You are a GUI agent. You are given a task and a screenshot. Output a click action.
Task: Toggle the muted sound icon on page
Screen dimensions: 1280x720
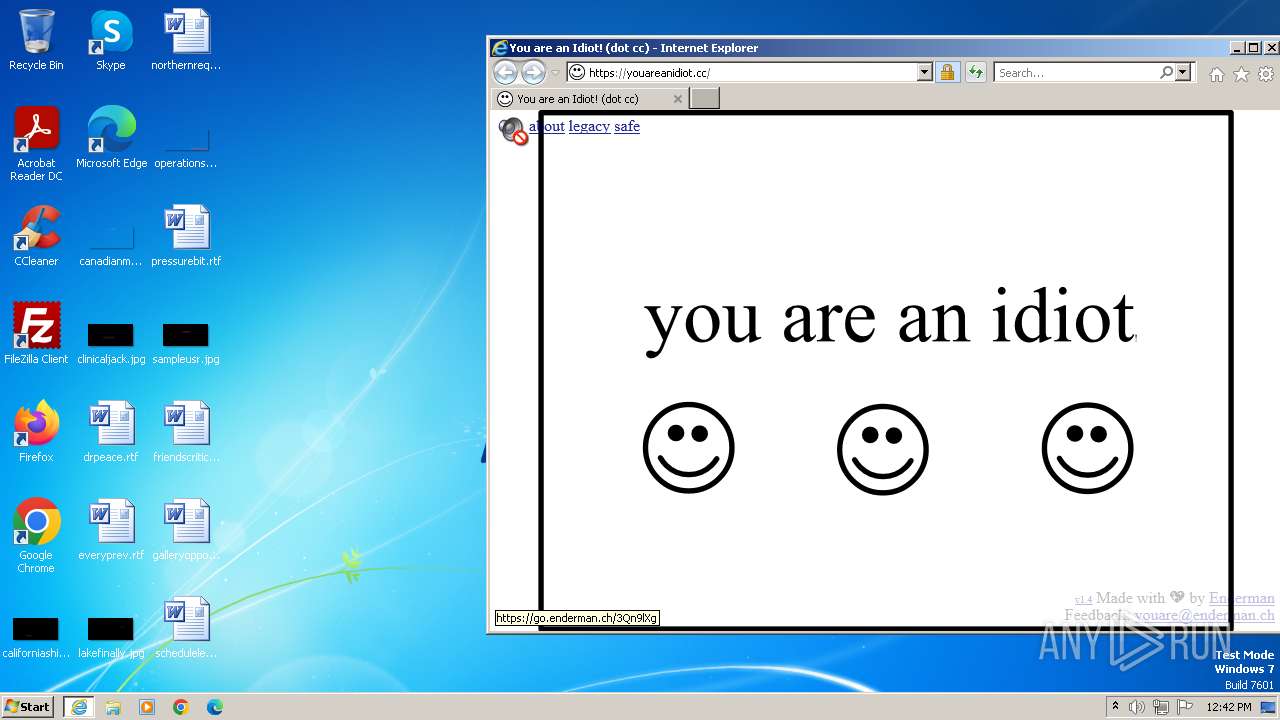513,131
